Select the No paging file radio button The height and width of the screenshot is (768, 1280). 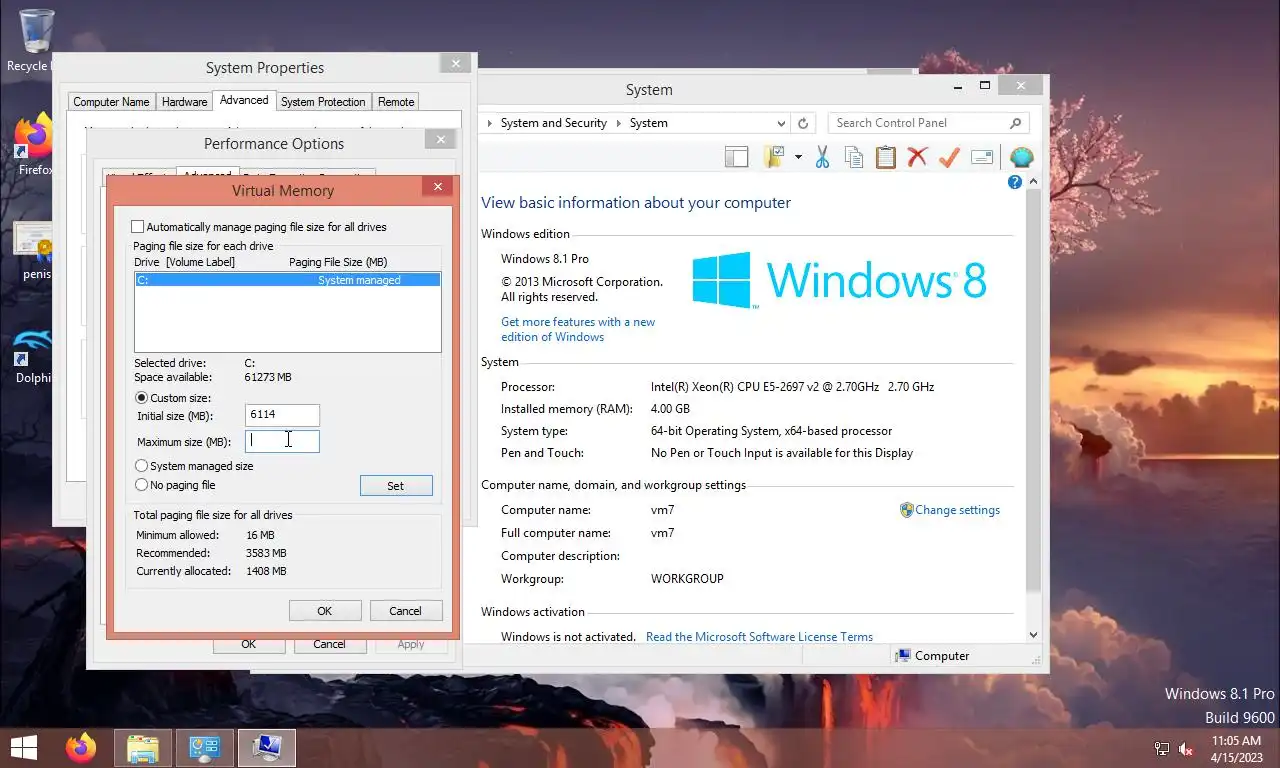coord(141,485)
